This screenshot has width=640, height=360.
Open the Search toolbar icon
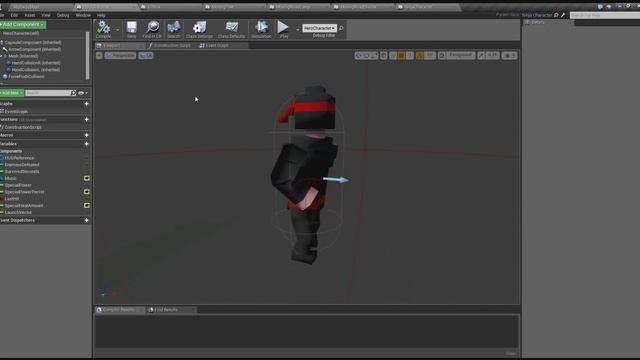click(x=173, y=29)
